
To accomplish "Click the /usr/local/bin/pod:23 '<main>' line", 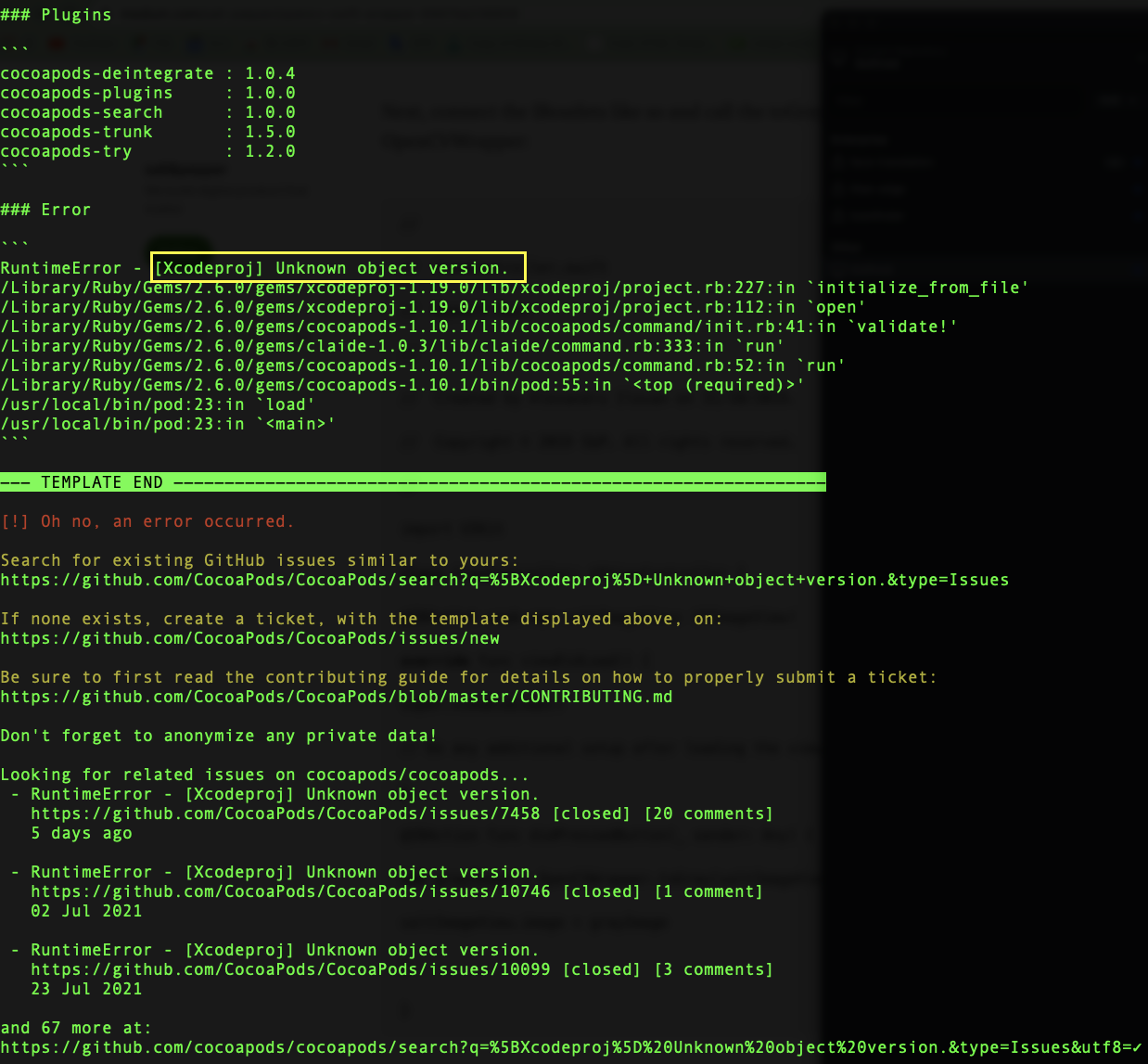I will coord(168,424).
